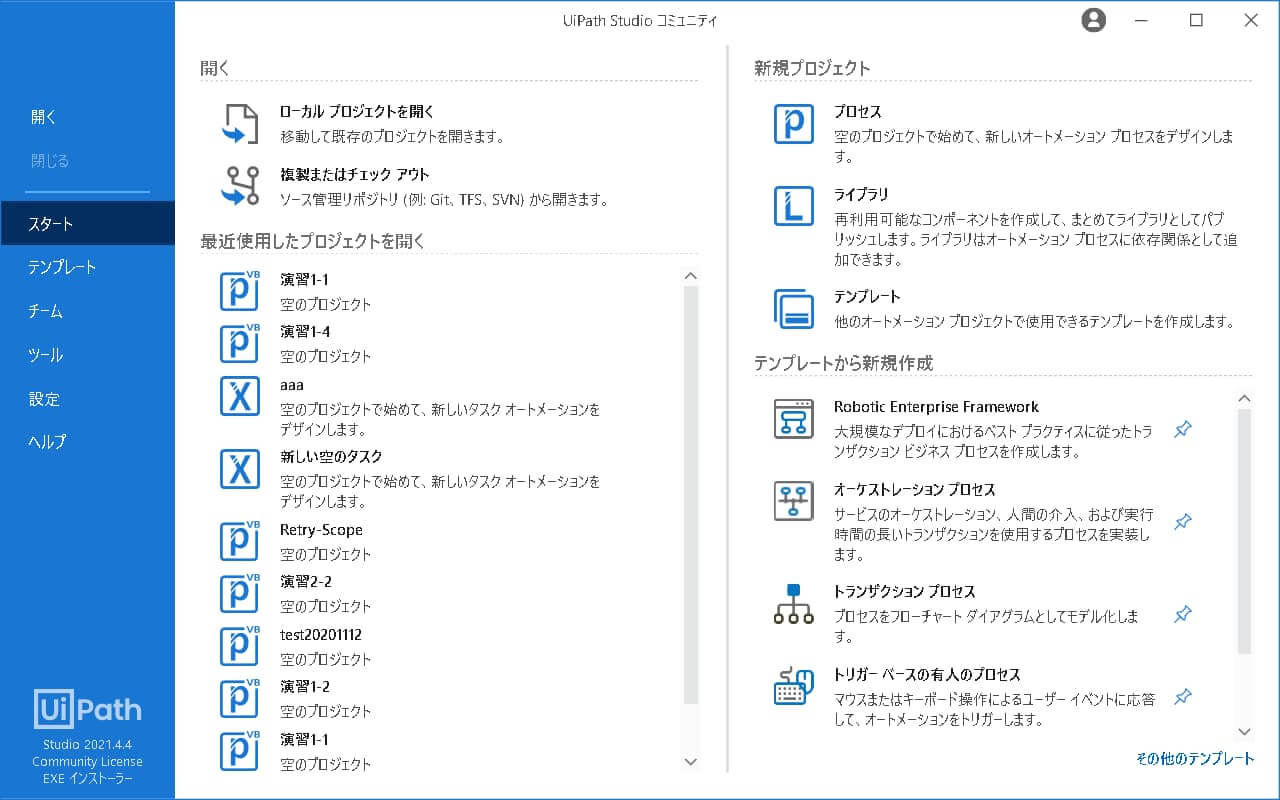Screen dimensions: 1280x800
Task: Click the オーケストレーション プロセス title
Action: [x=915, y=490]
